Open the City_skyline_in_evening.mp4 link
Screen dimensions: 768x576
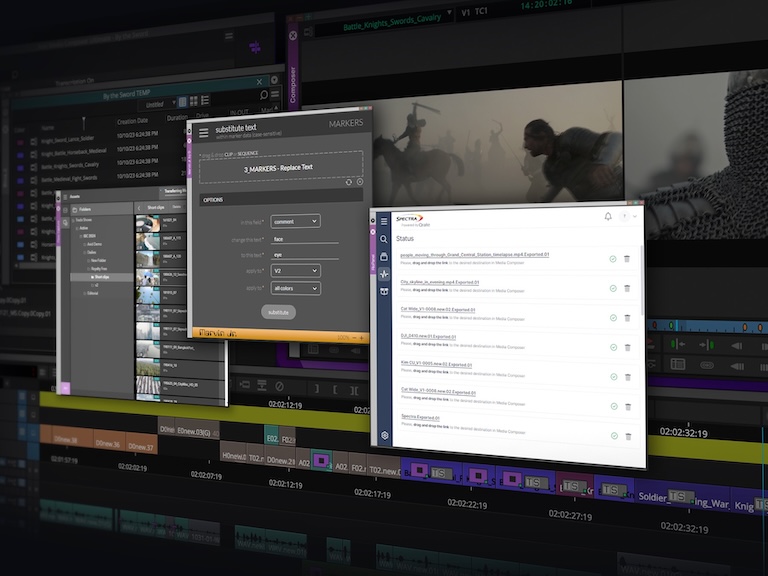click(x=439, y=282)
